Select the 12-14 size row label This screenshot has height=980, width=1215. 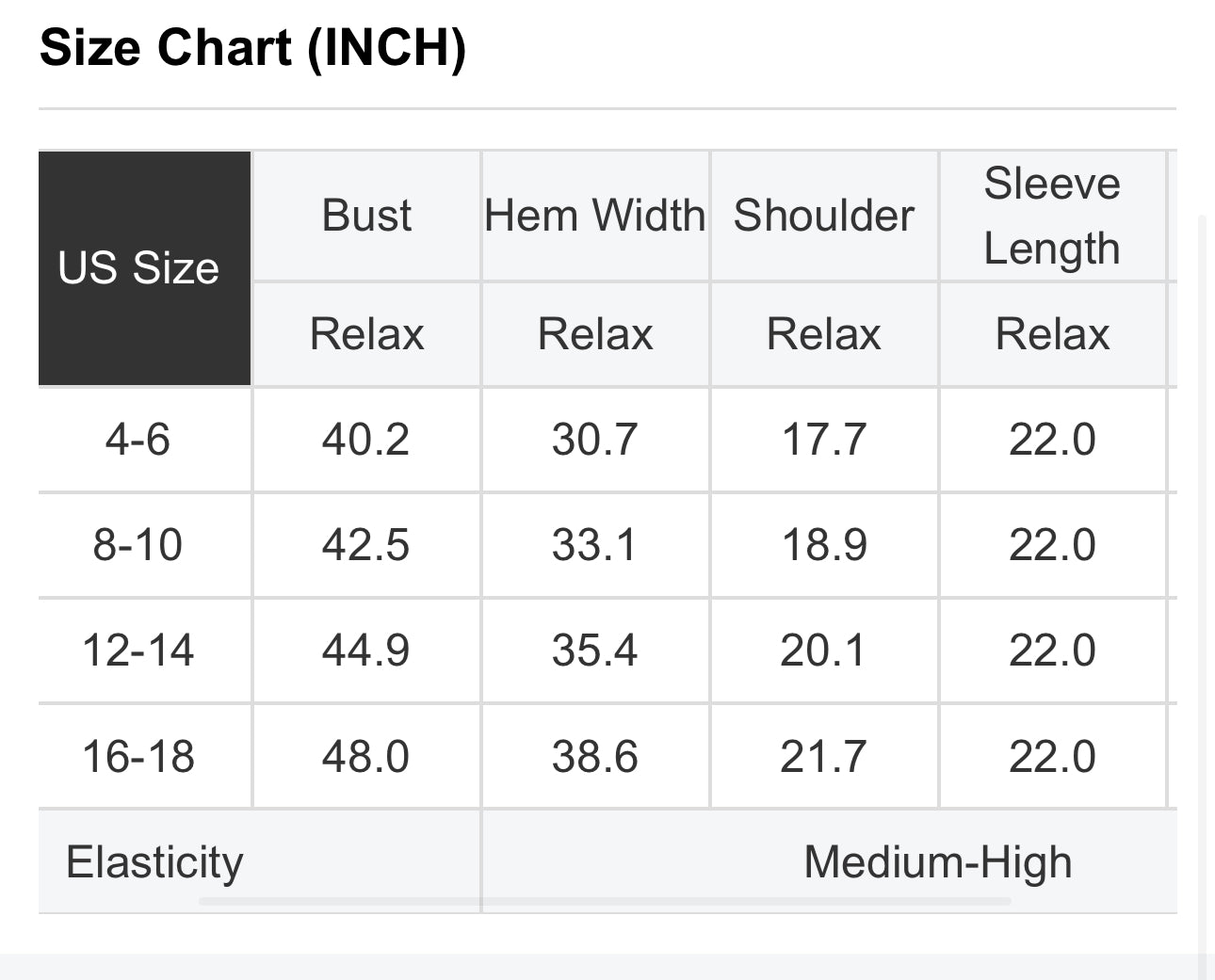pos(138,651)
